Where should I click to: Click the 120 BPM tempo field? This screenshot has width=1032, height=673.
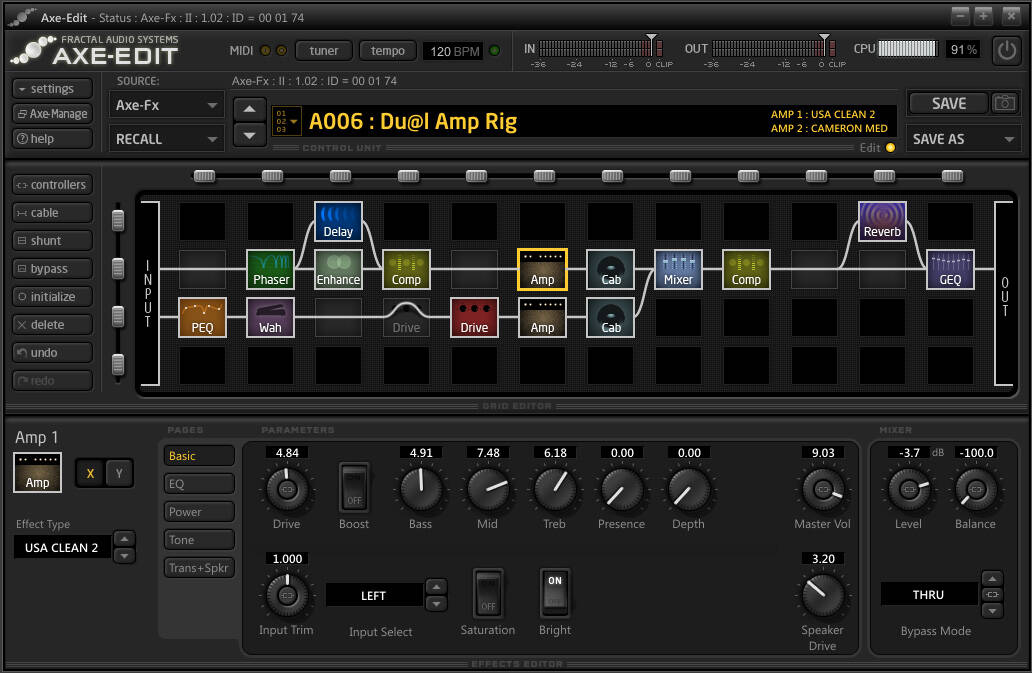point(454,51)
